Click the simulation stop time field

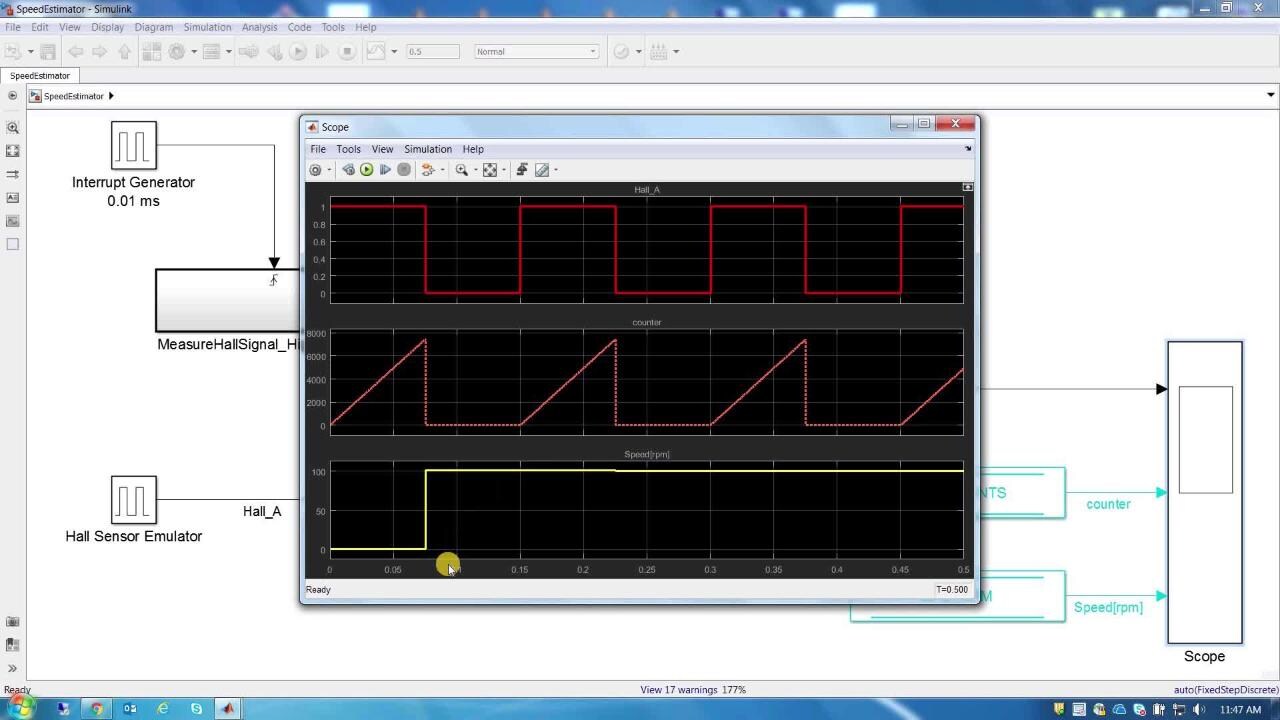click(433, 52)
